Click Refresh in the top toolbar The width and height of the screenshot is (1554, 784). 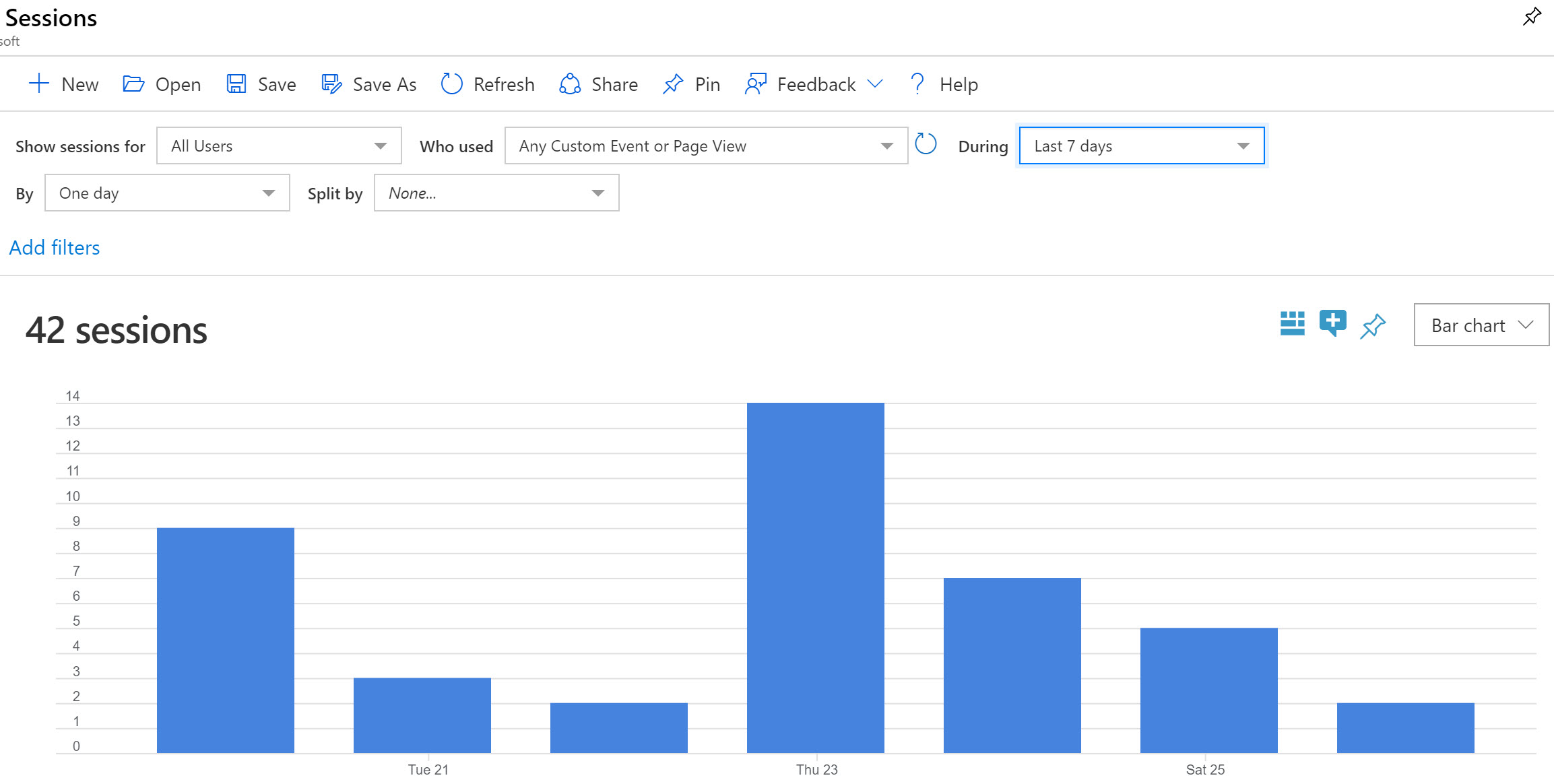pos(487,84)
